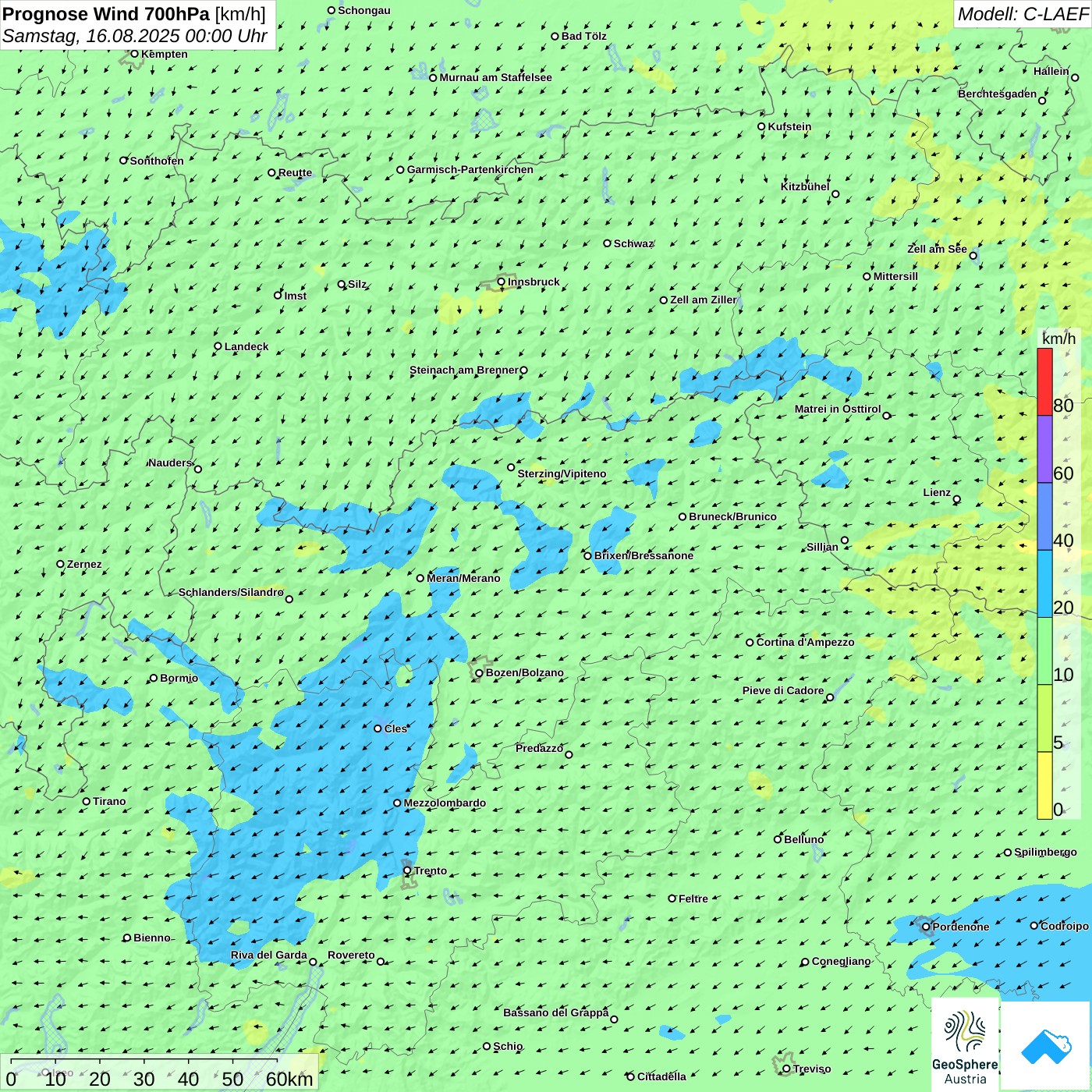Click the Sonthofen city label
1092x1092 pixels.
[157, 161]
